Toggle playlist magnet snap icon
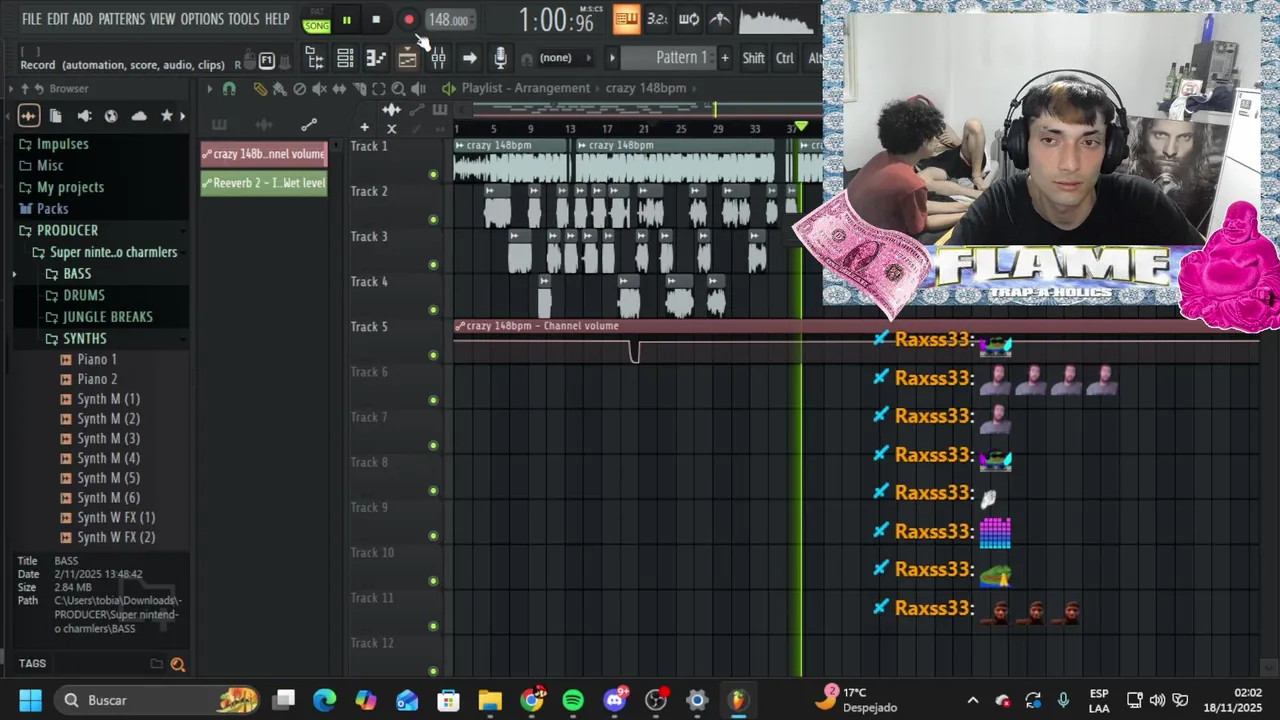 click(x=229, y=89)
